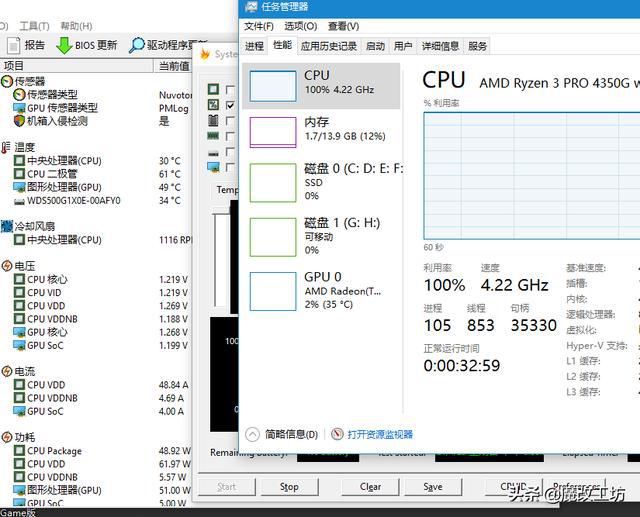Screen dimensions: 640x517
Task: Click the BIOS 更新 toolbar button label
Action: click(96, 45)
